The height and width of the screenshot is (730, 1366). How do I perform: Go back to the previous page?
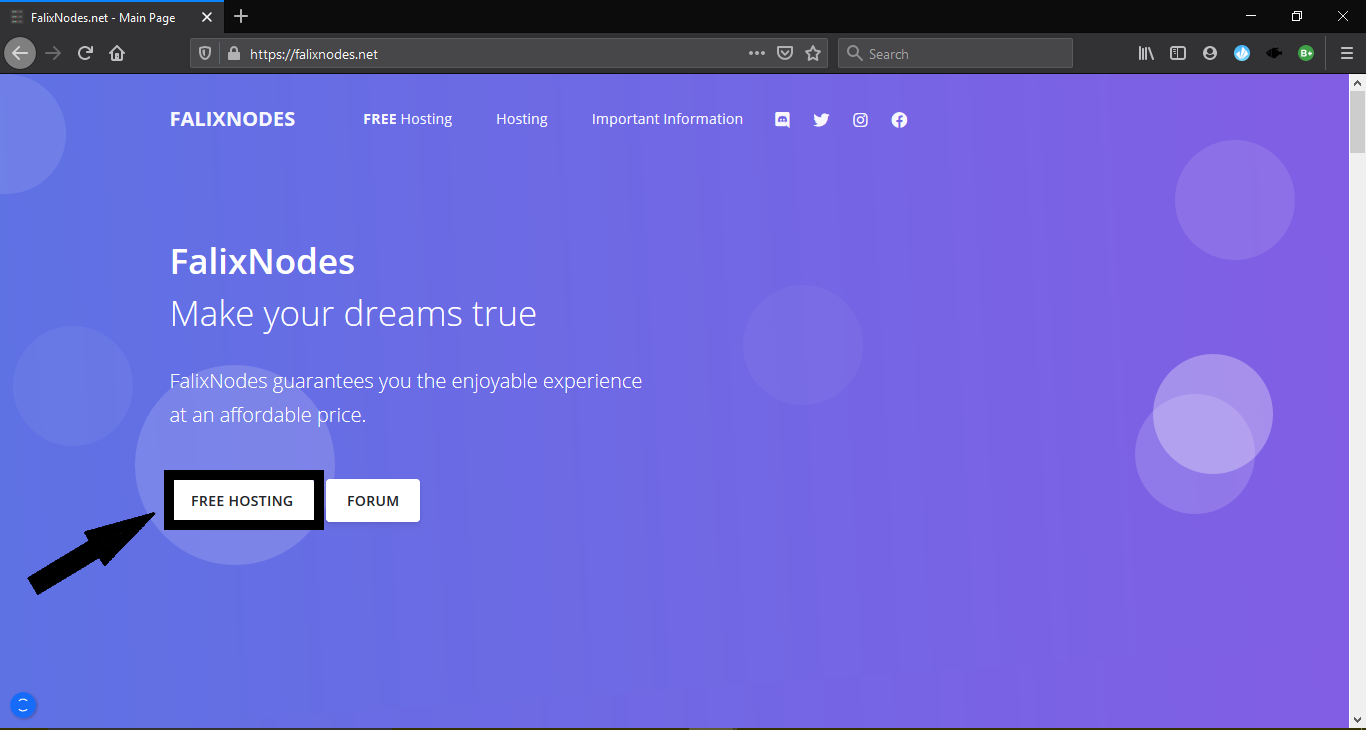[x=20, y=54]
